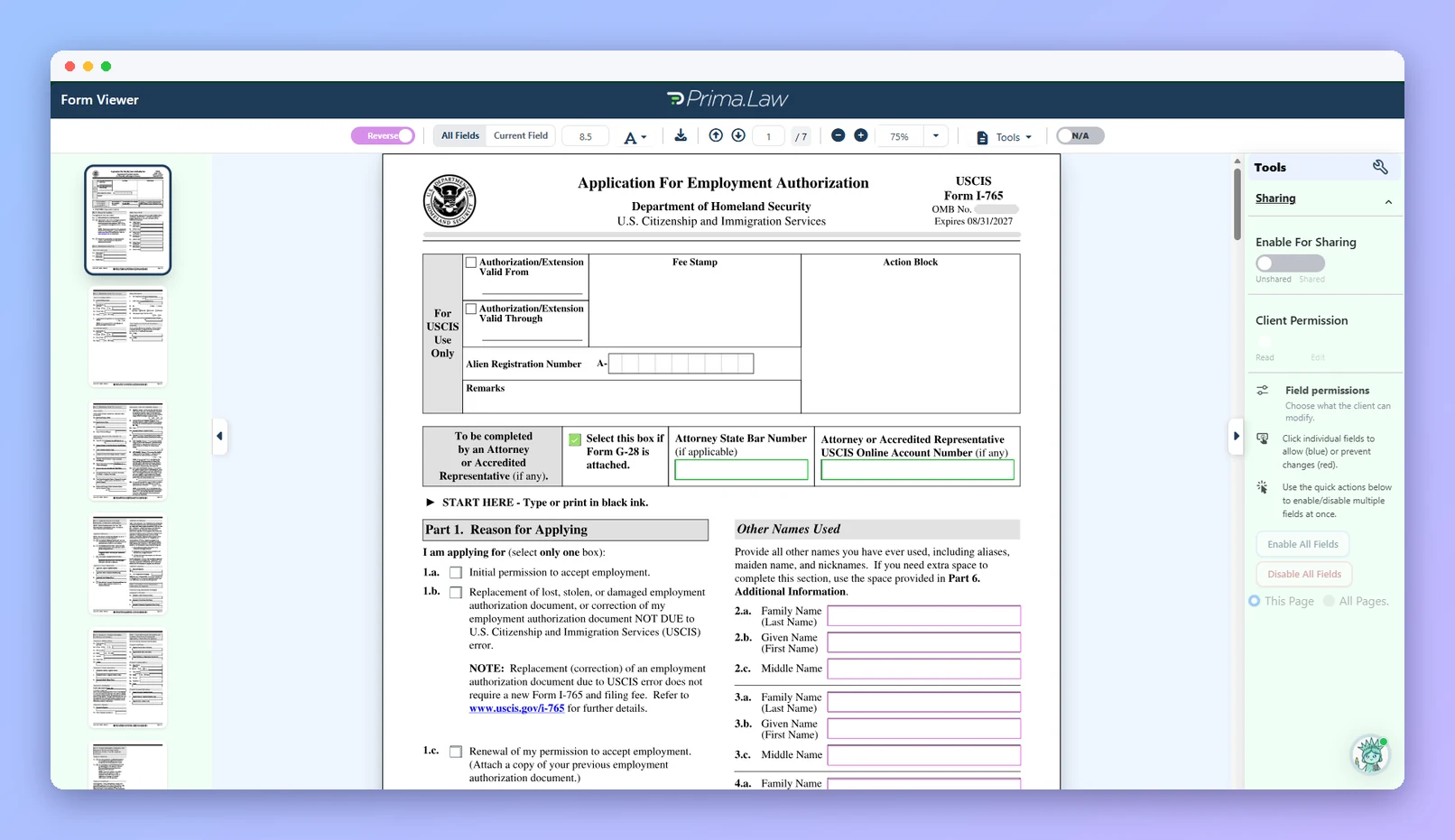
Task: Click the Client Permission heading
Action: click(x=1302, y=320)
